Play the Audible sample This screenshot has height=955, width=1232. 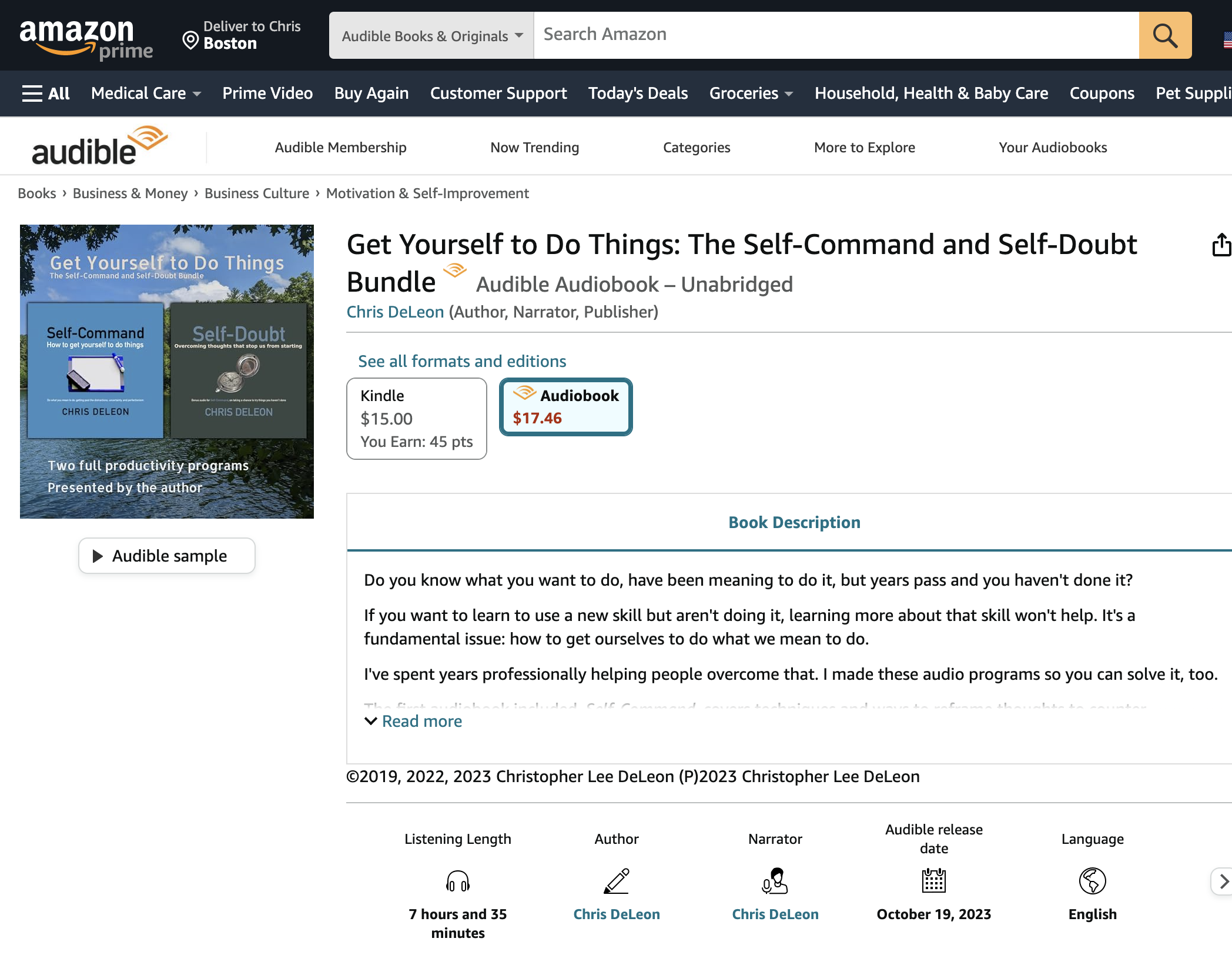pyautogui.click(x=166, y=555)
